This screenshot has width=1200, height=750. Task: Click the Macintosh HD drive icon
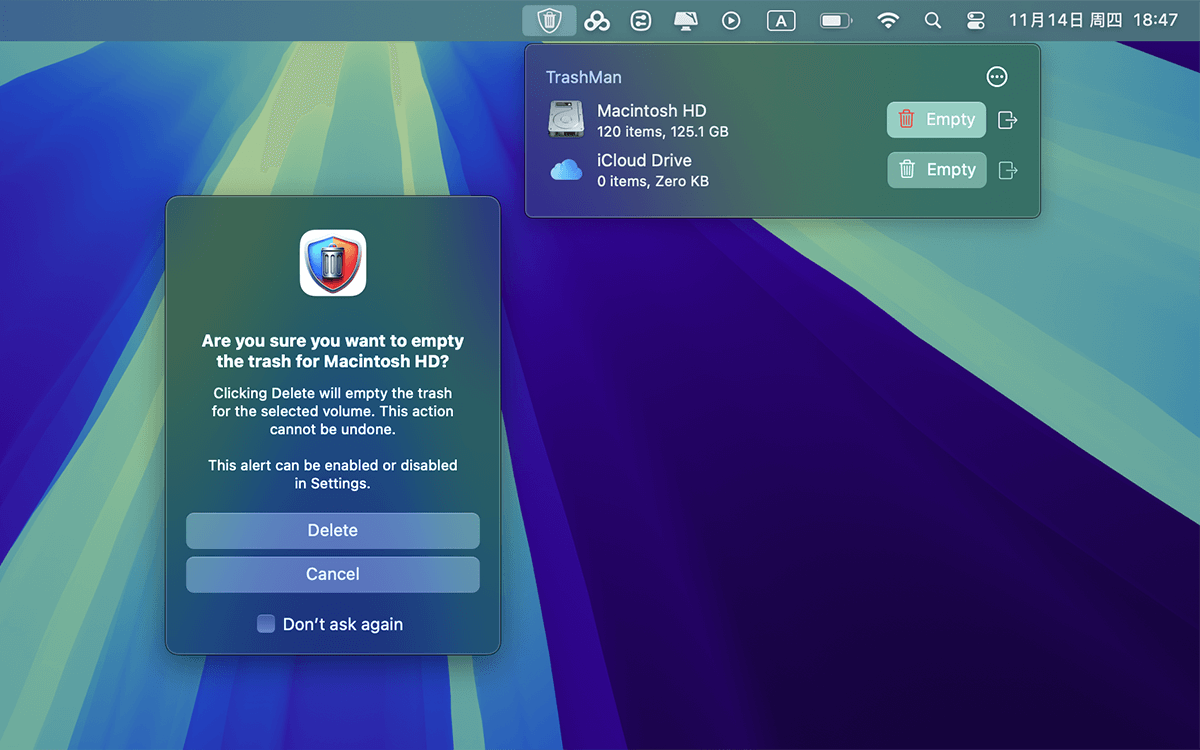(x=566, y=119)
